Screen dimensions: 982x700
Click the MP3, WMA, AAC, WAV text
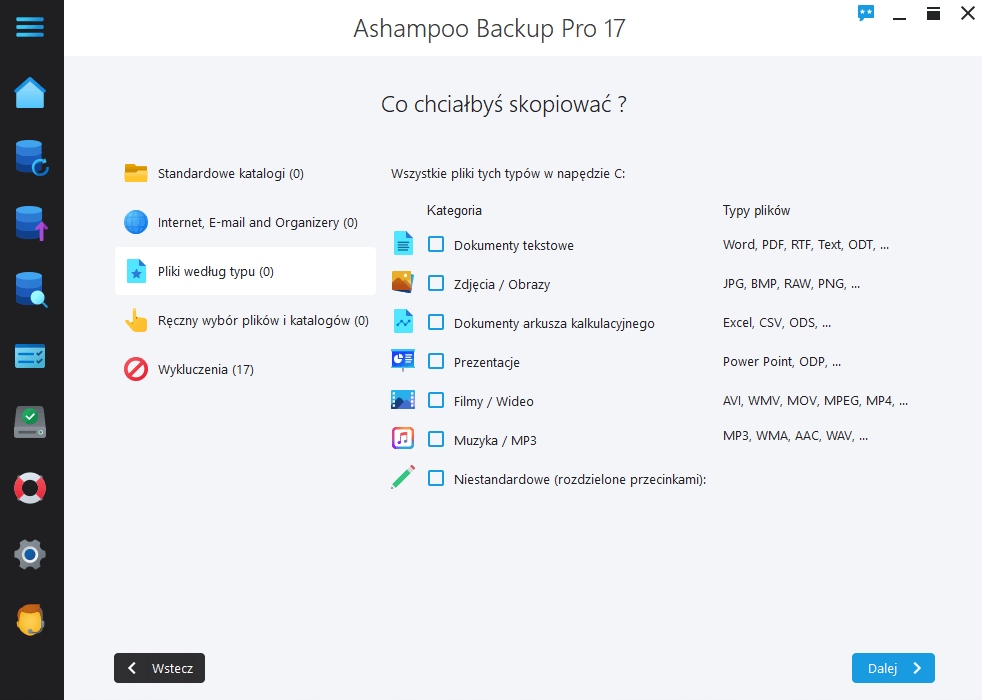pyautogui.click(x=795, y=435)
